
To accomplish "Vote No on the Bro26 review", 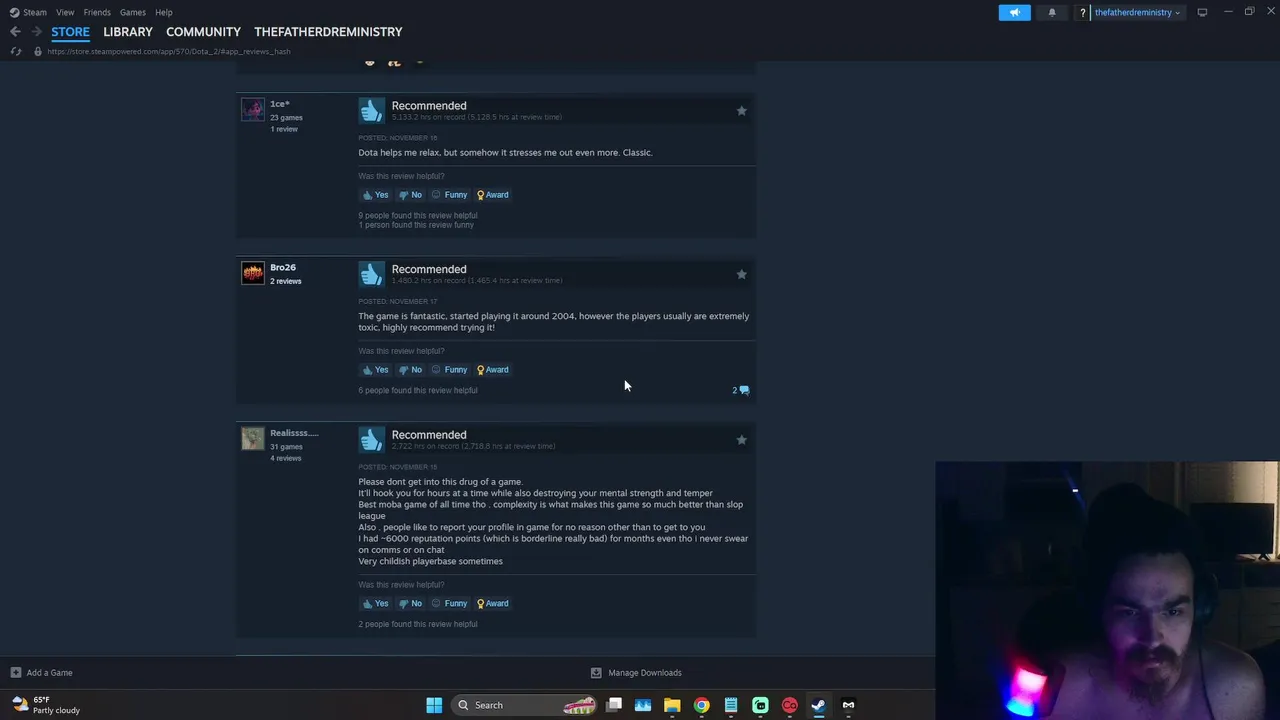I will (x=410, y=370).
